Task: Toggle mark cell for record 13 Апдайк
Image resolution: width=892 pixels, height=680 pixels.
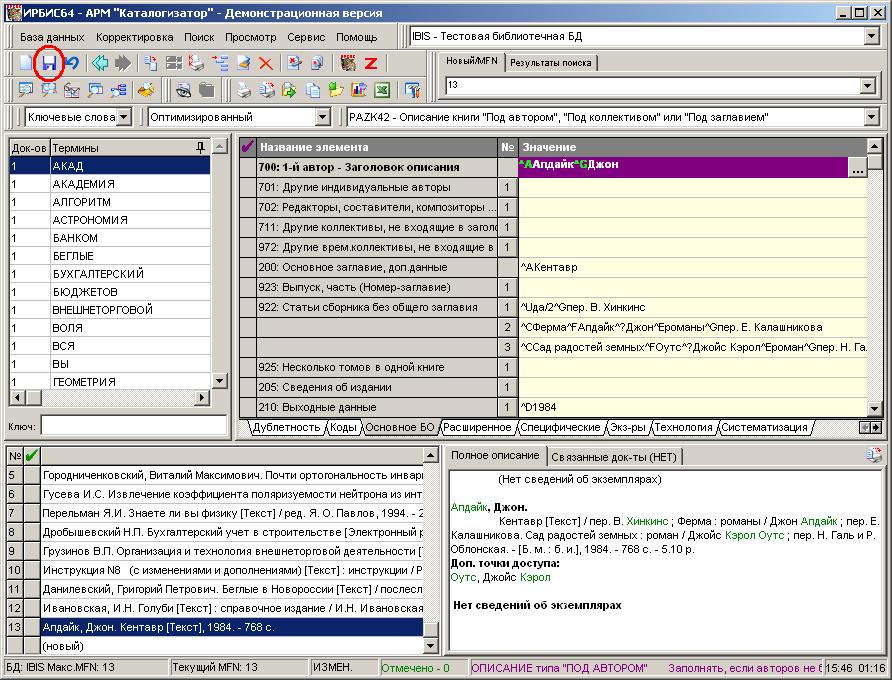Action: (32, 627)
